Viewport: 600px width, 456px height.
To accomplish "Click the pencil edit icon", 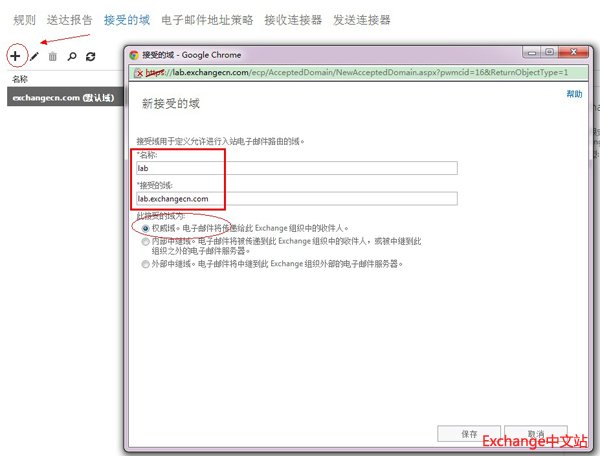I will pyautogui.click(x=34, y=58).
